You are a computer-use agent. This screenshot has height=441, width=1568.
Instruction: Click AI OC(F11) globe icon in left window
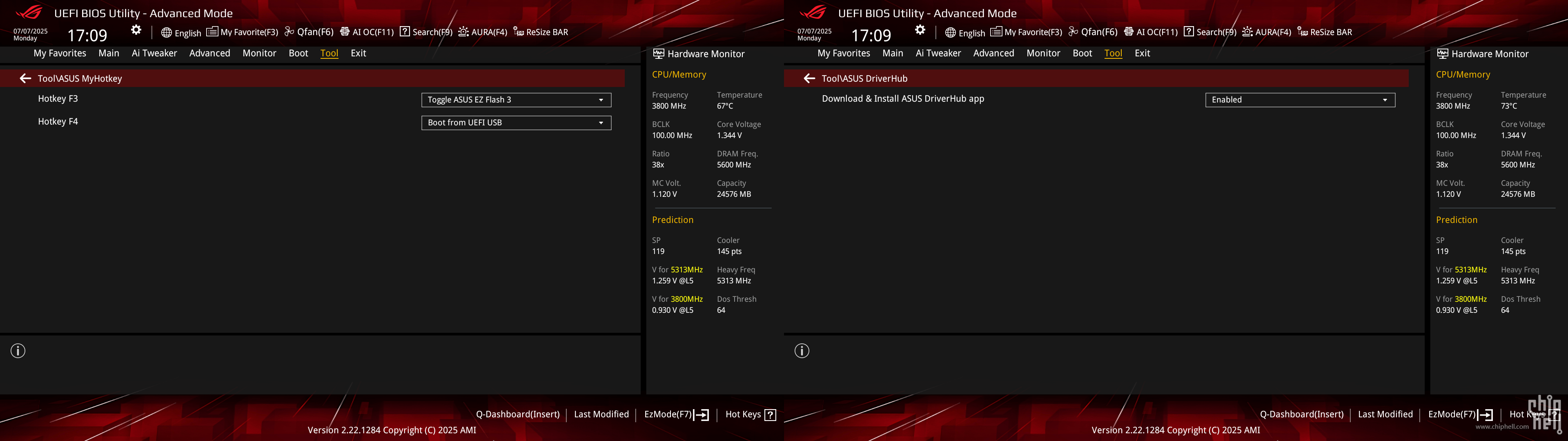point(345,32)
